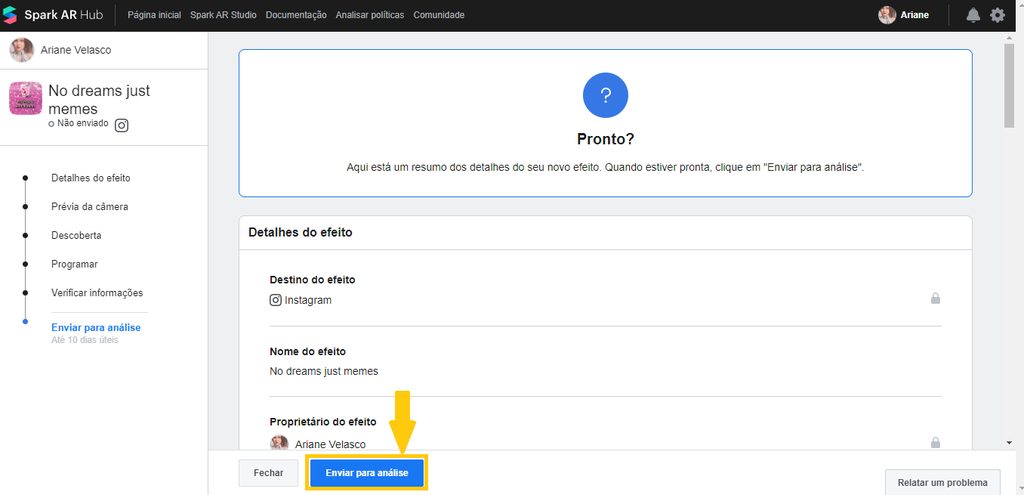Click the lock icon on Proprietário do efeito row
The width and height of the screenshot is (1024, 495).
tap(935, 443)
